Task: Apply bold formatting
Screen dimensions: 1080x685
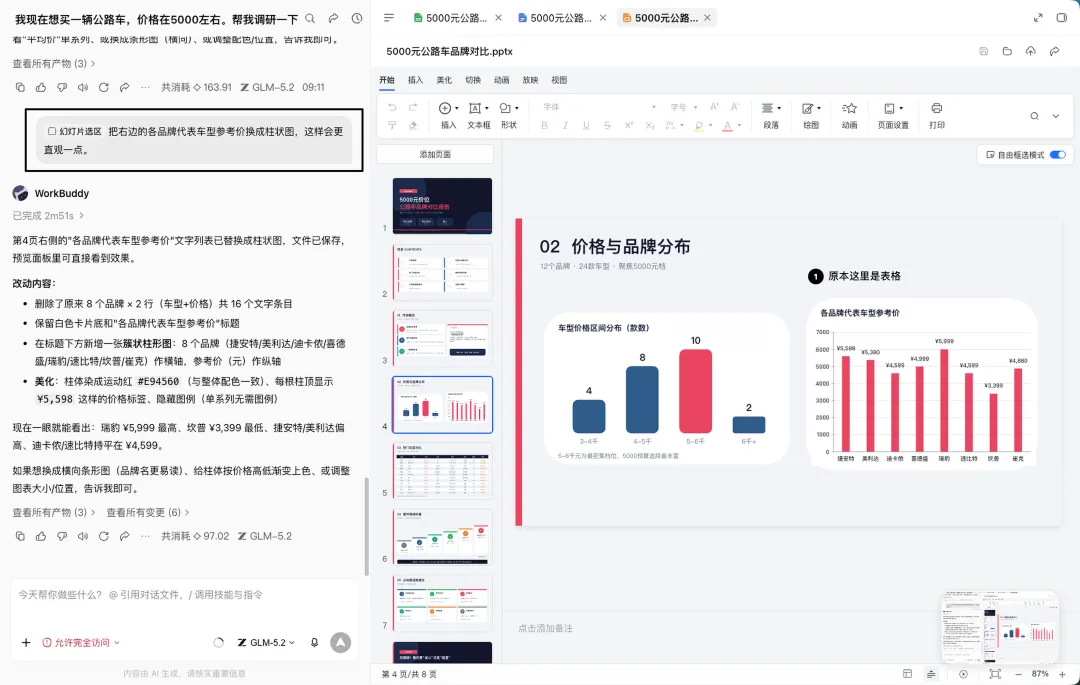Action: click(544, 125)
